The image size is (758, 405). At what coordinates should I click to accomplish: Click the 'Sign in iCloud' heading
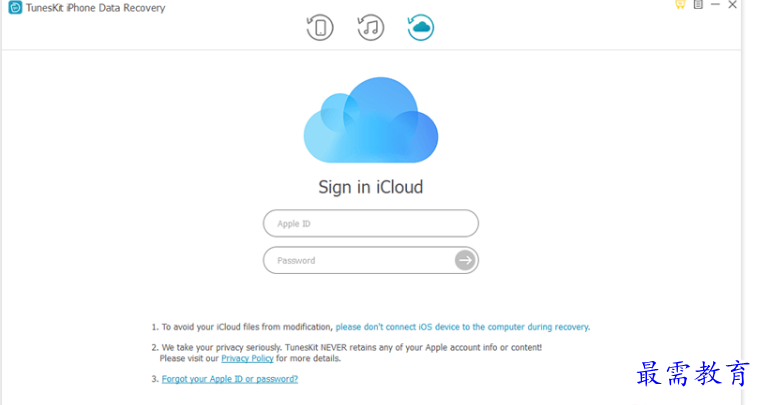tap(371, 187)
